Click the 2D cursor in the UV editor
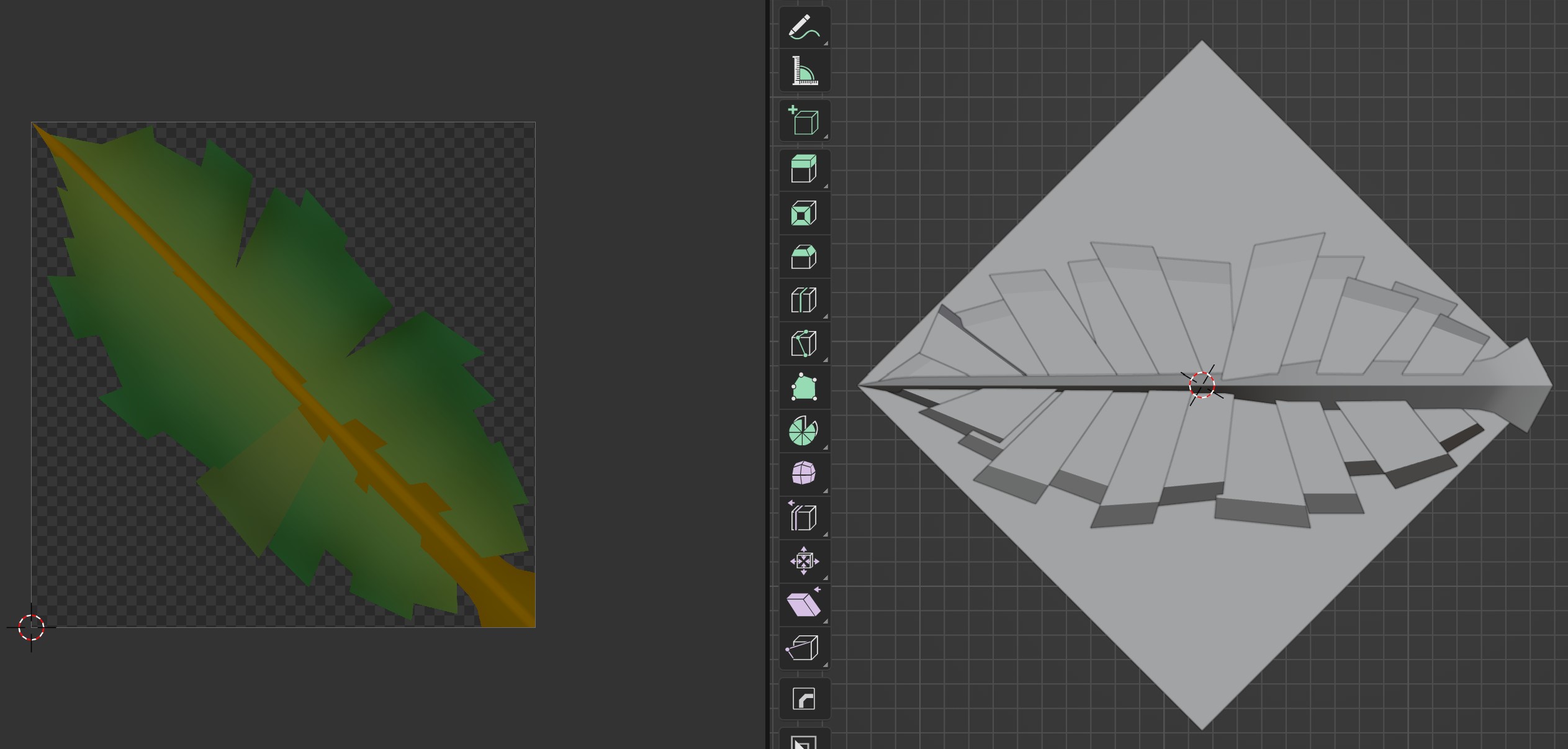Image resolution: width=1568 pixels, height=749 pixels. (x=31, y=627)
